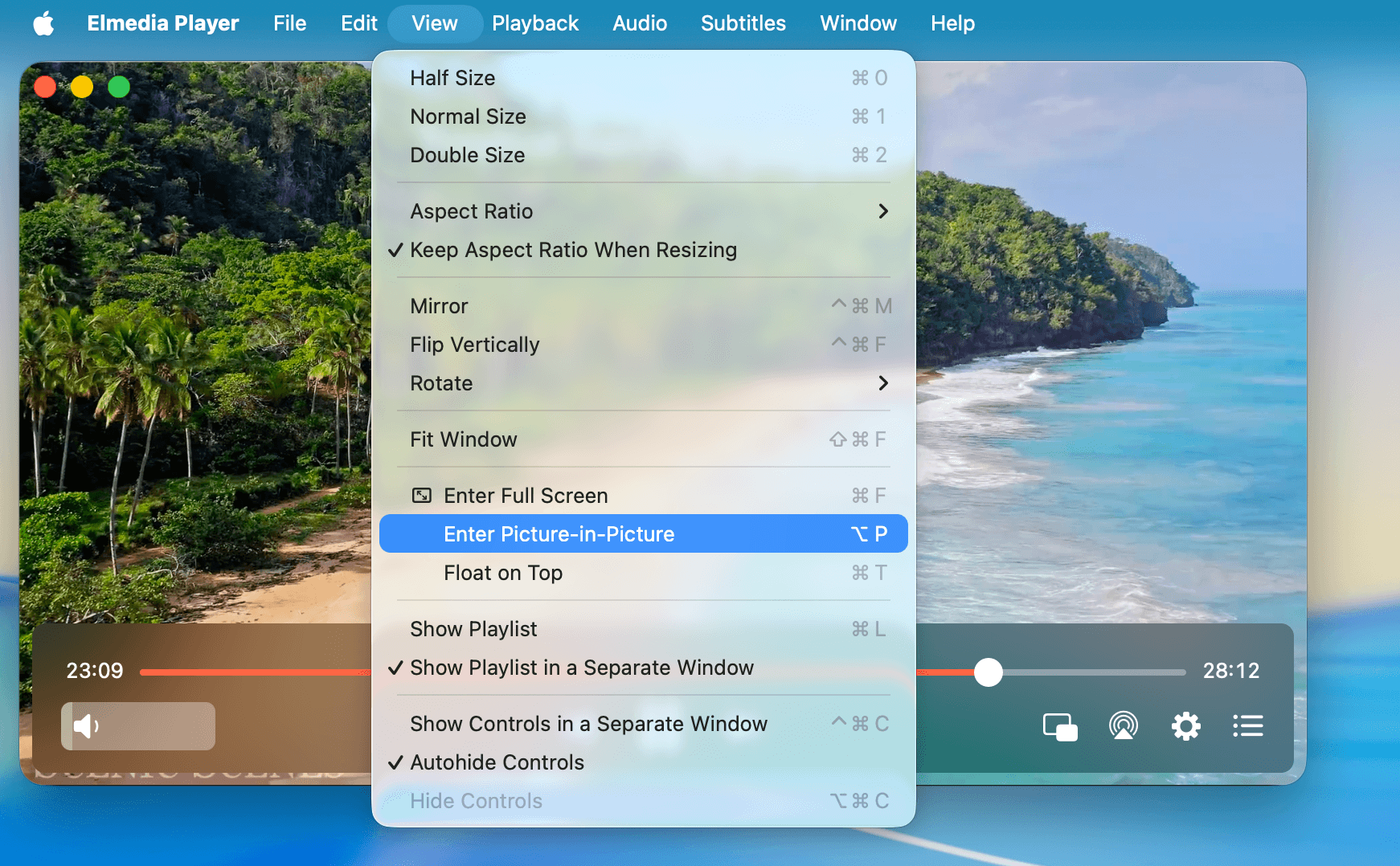Toggle Show Playlist in a Separate Window
Viewport: 1400px width, 866px height.
coord(644,668)
